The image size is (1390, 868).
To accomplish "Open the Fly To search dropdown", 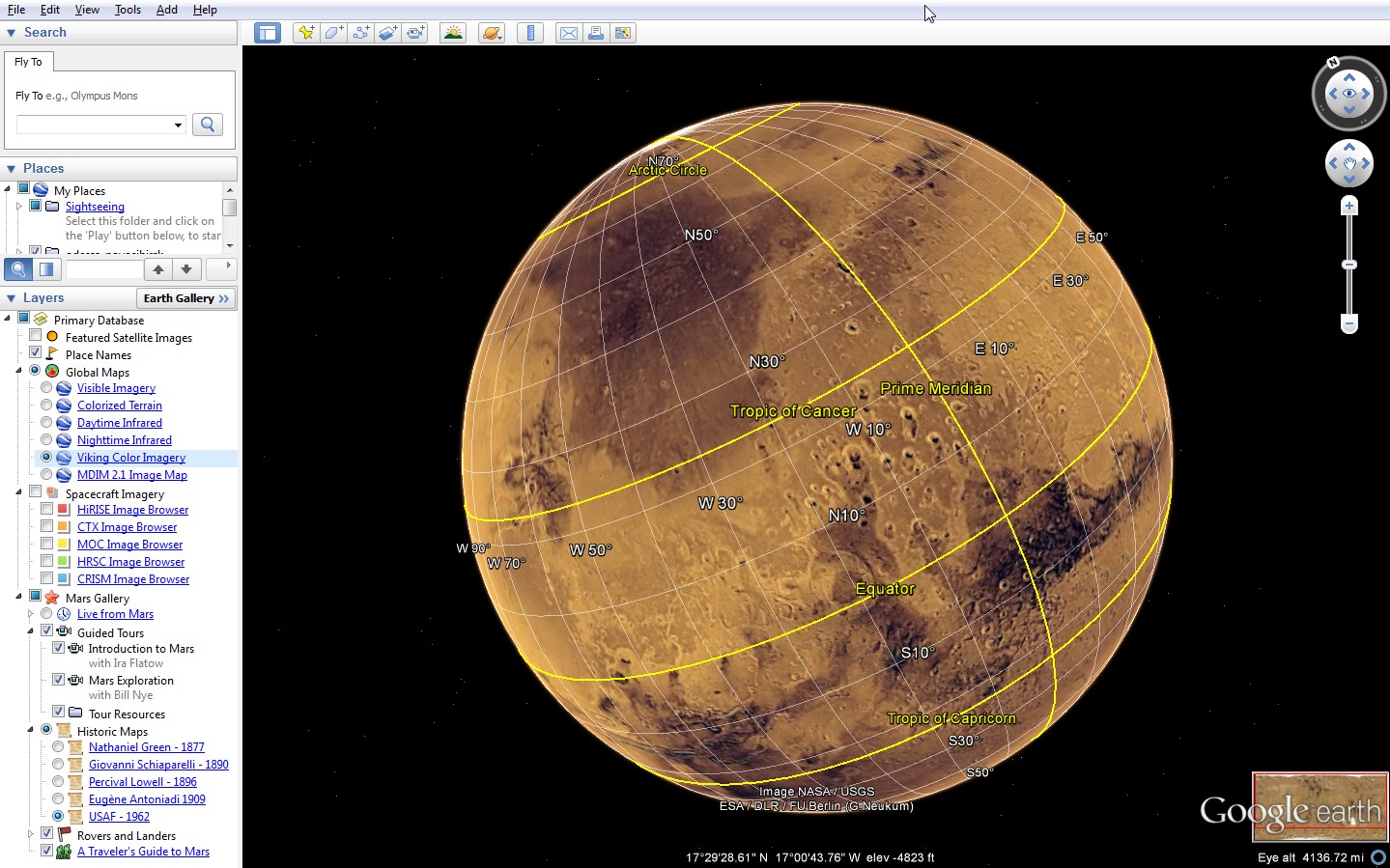I will point(180,125).
